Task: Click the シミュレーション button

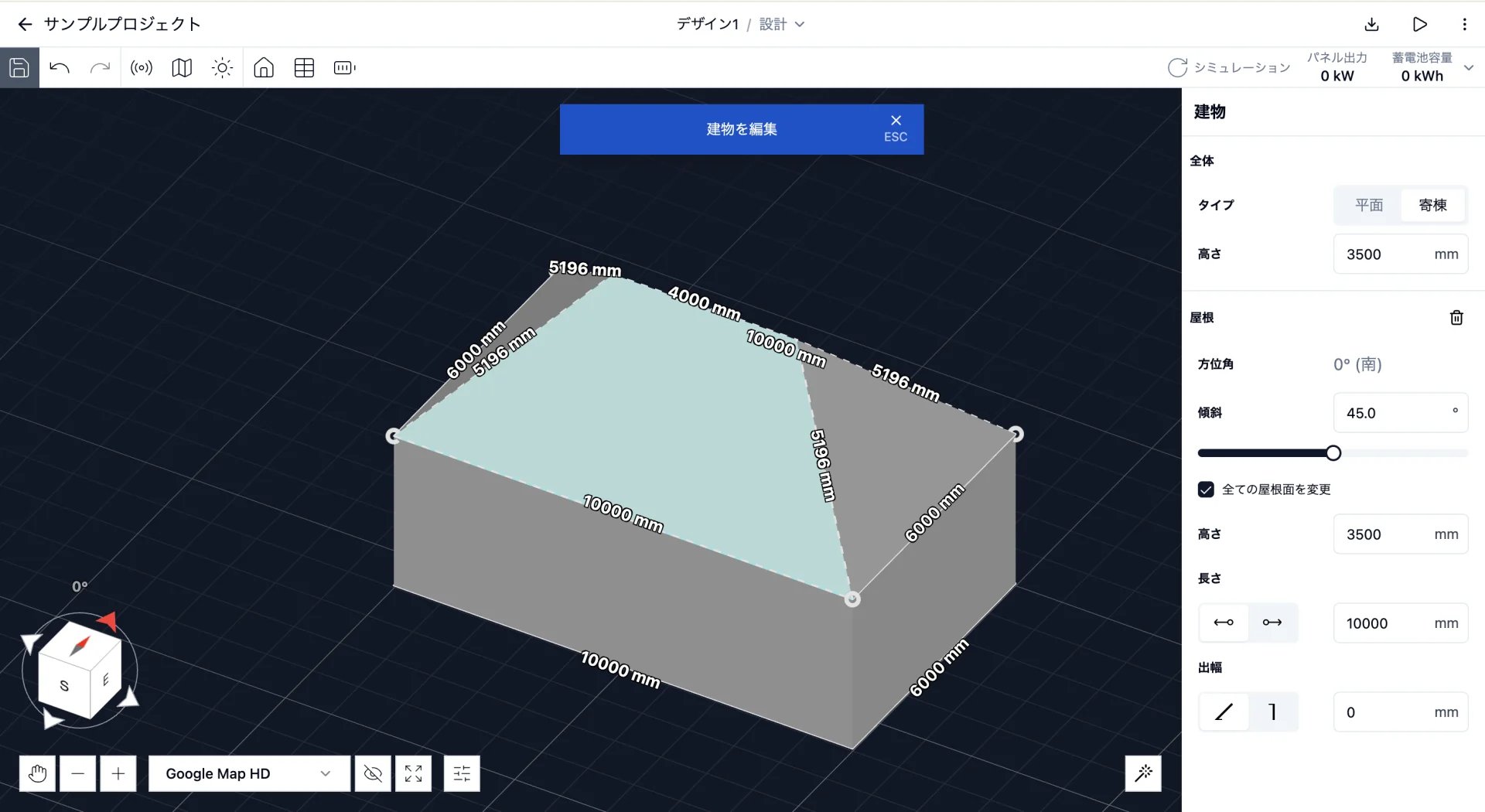Action: click(x=1229, y=67)
